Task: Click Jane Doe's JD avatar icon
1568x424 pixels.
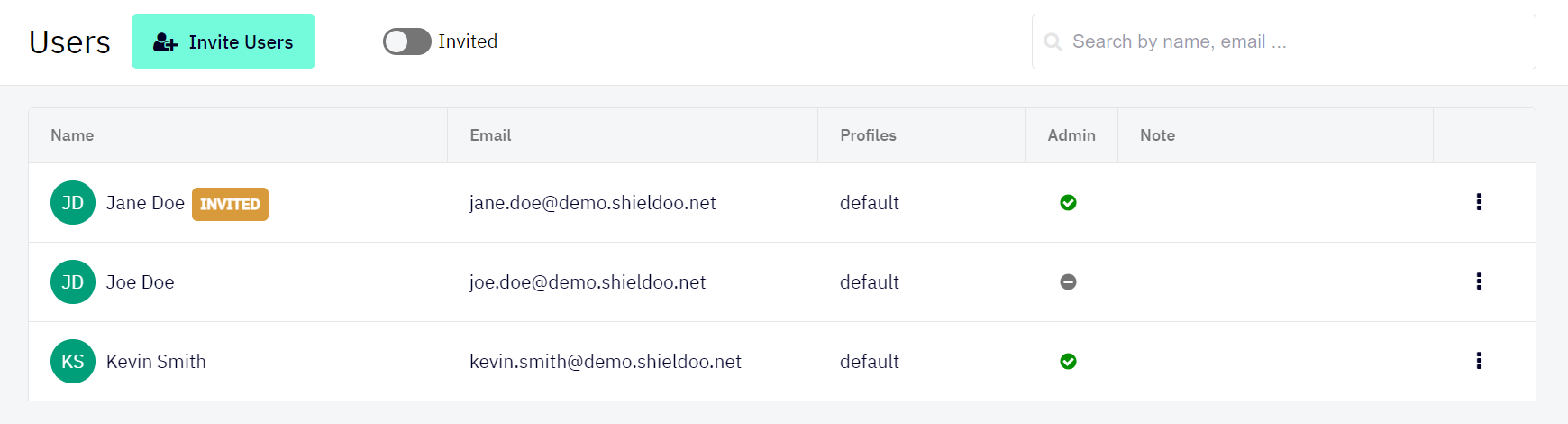Action: coord(73,203)
